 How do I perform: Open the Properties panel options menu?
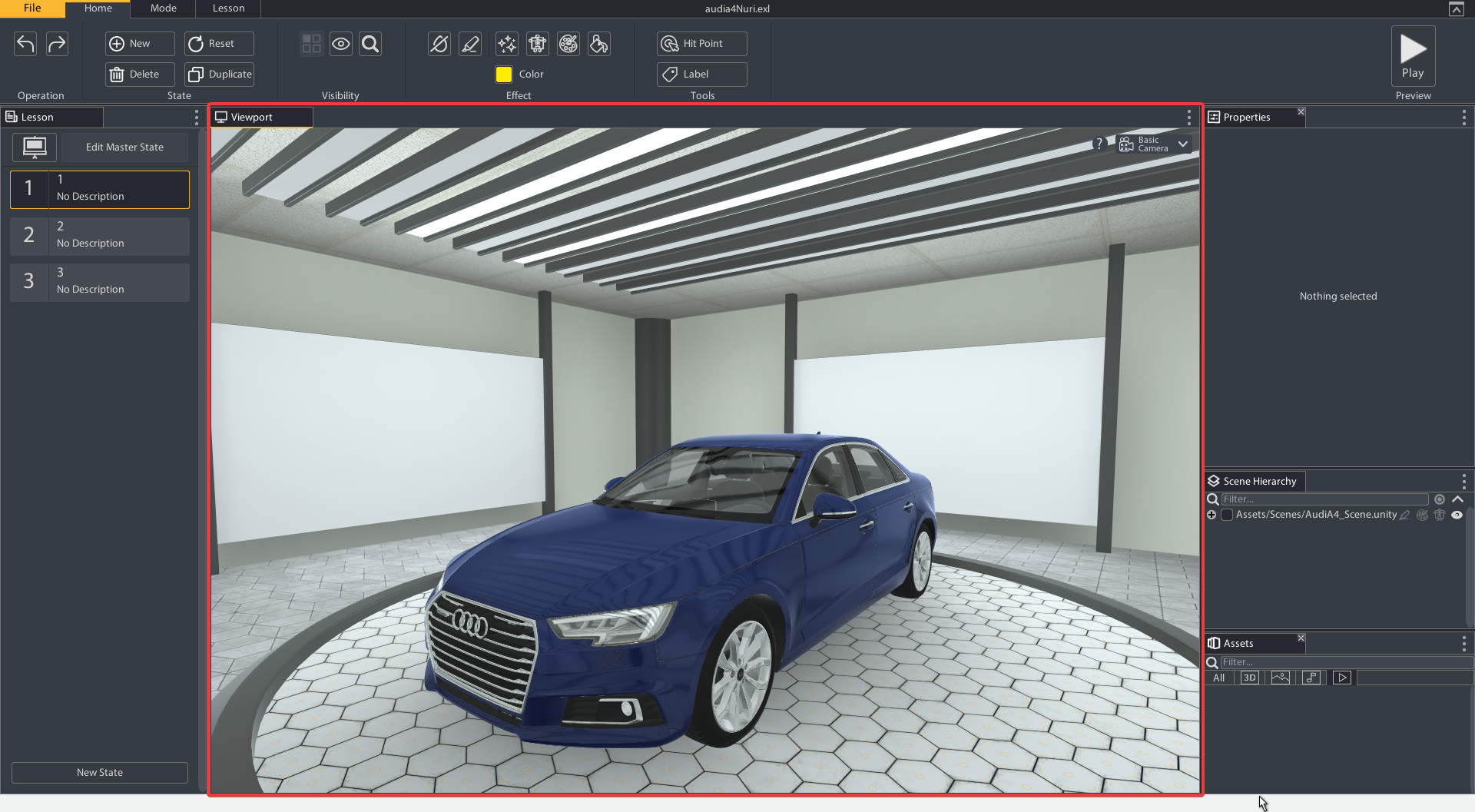[x=1463, y=117]
